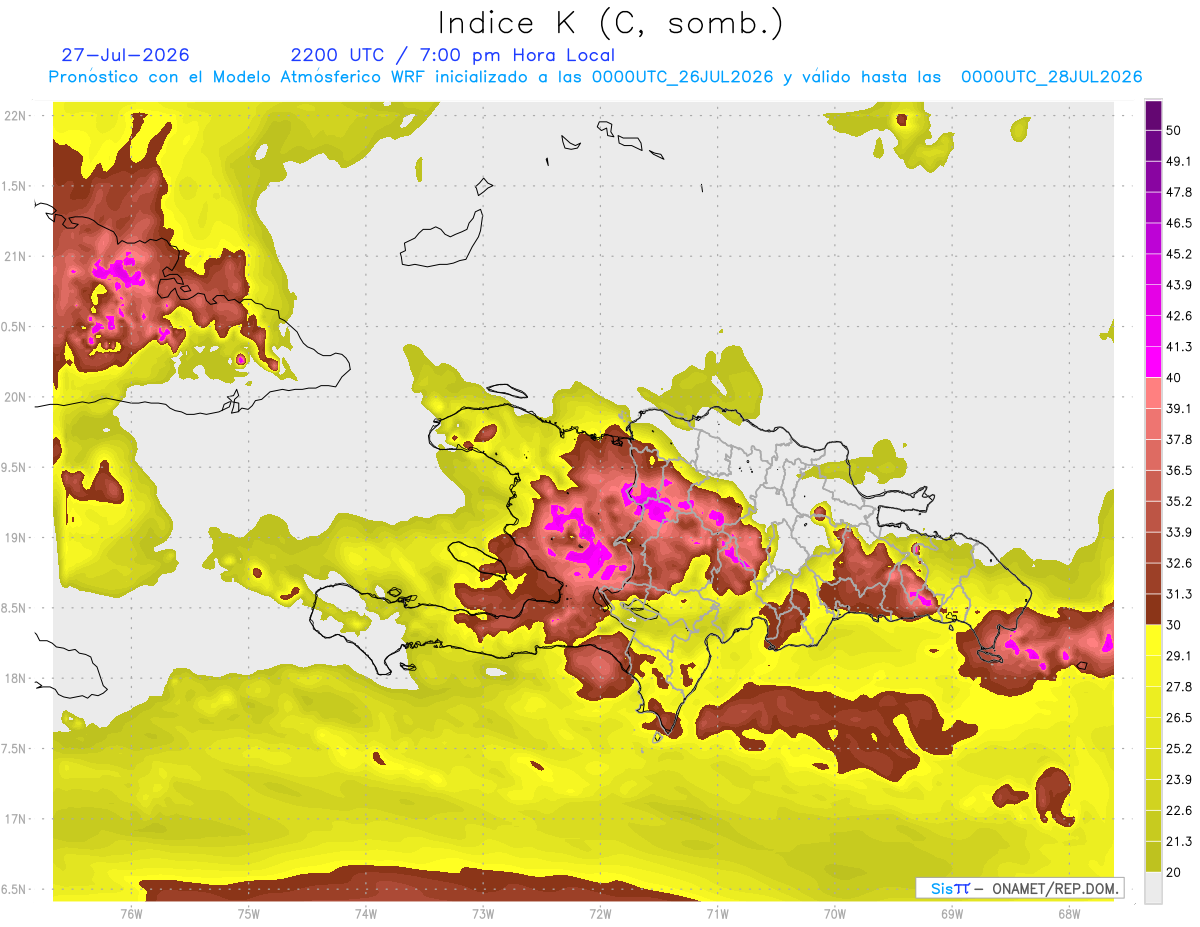Click the bright yellow swatch between 29.1 and 30

coord(1154,640)
